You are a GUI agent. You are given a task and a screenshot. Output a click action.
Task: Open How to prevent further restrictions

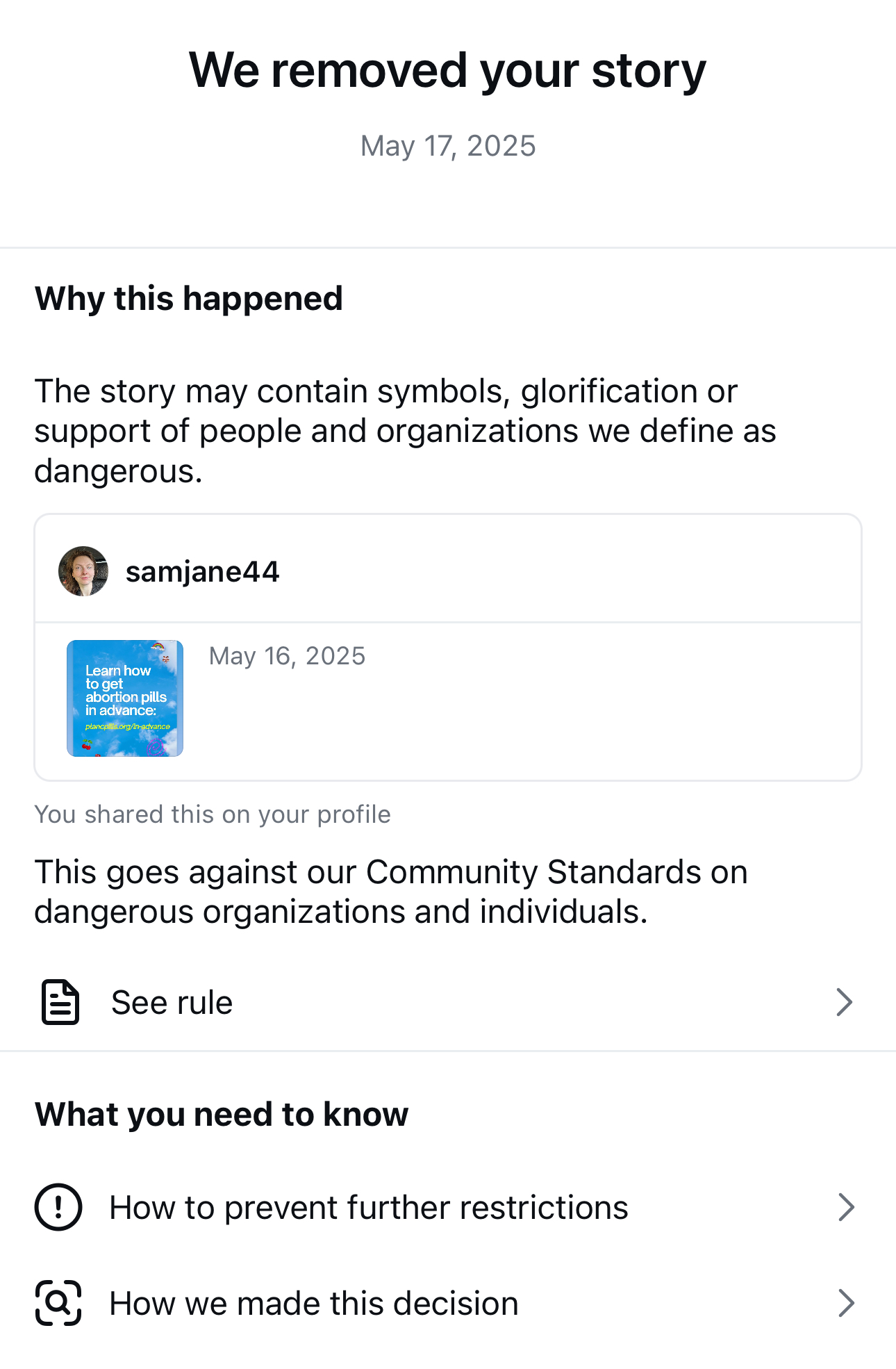368,1207
